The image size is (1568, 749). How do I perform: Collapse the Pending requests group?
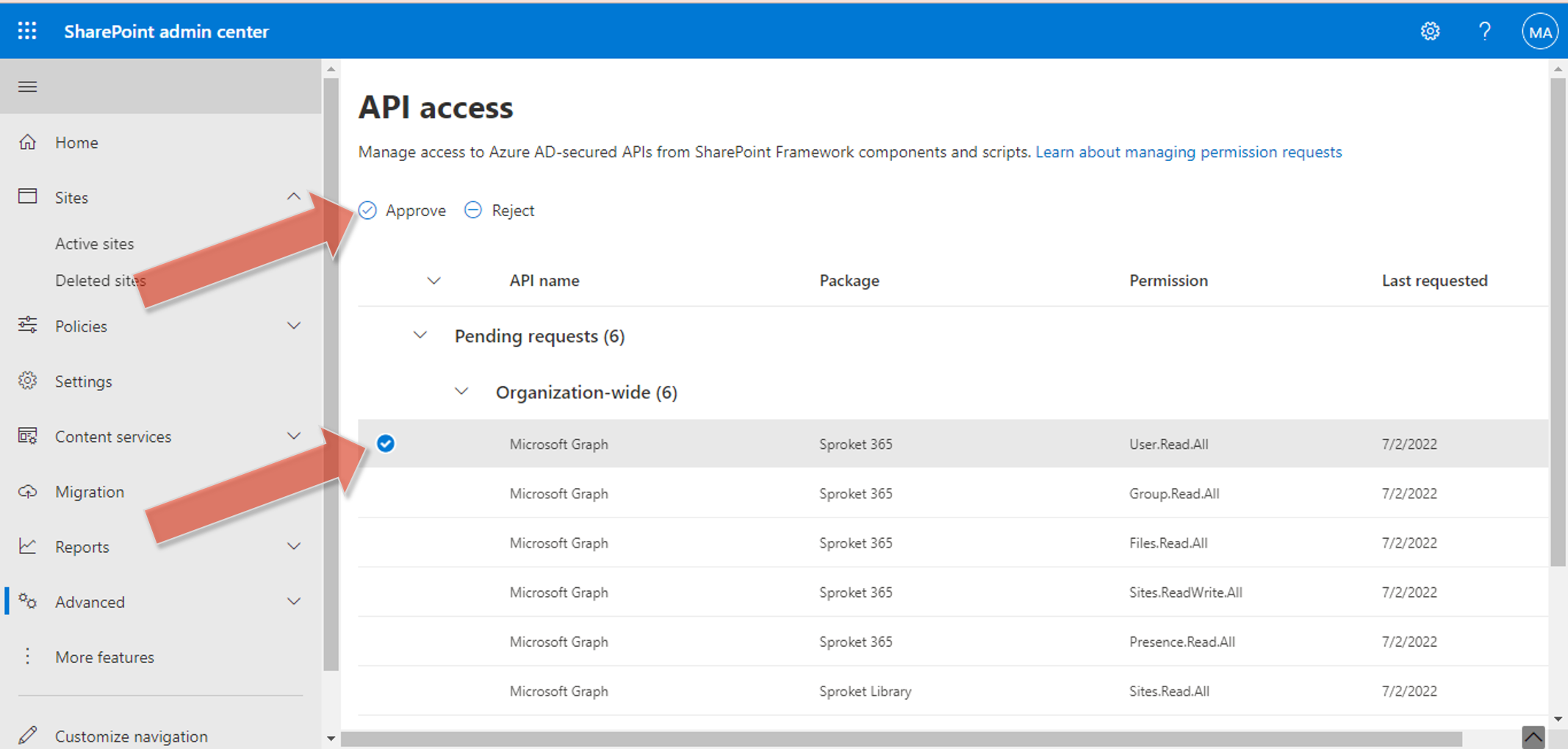[420, 335]
